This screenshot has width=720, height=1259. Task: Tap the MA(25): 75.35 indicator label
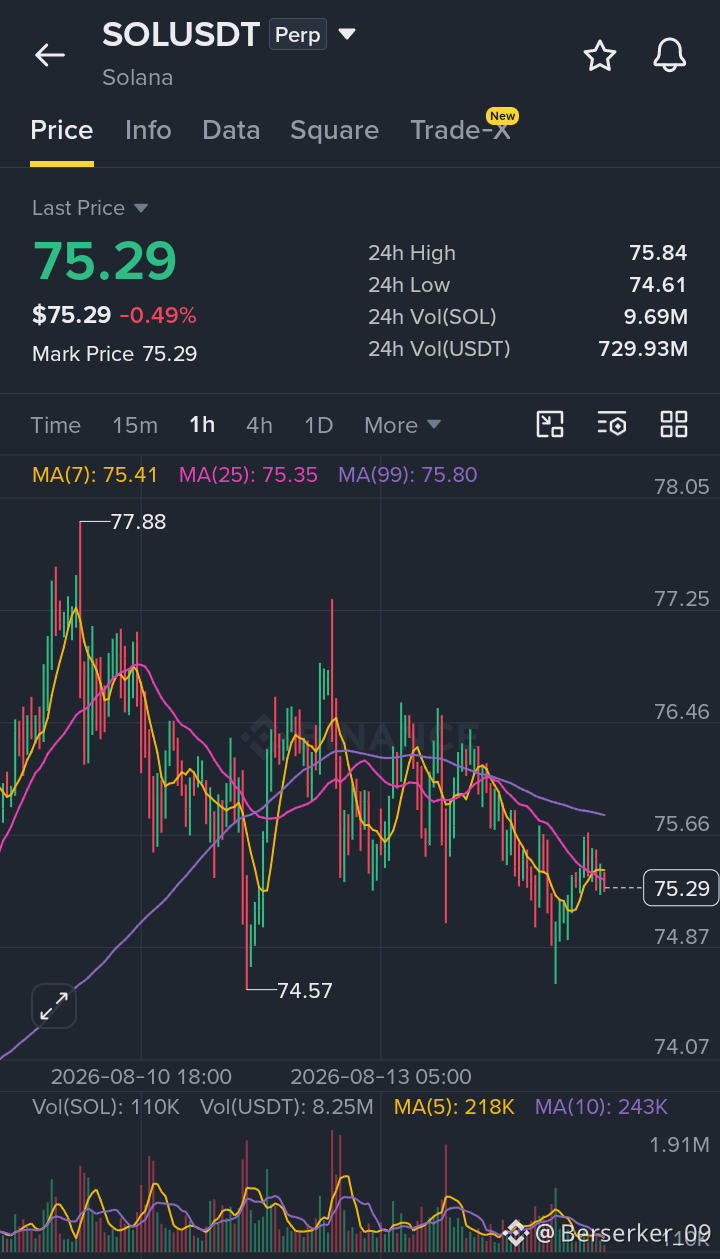248,475
